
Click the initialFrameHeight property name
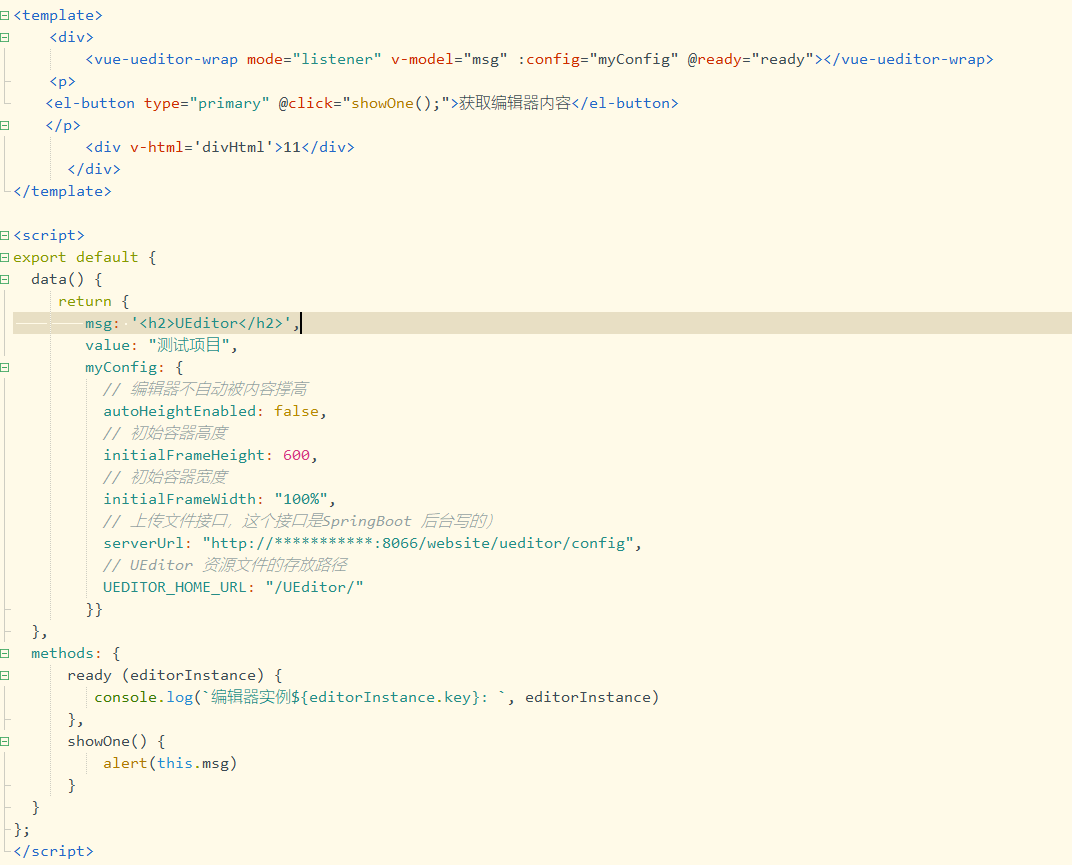click(184, 455)
